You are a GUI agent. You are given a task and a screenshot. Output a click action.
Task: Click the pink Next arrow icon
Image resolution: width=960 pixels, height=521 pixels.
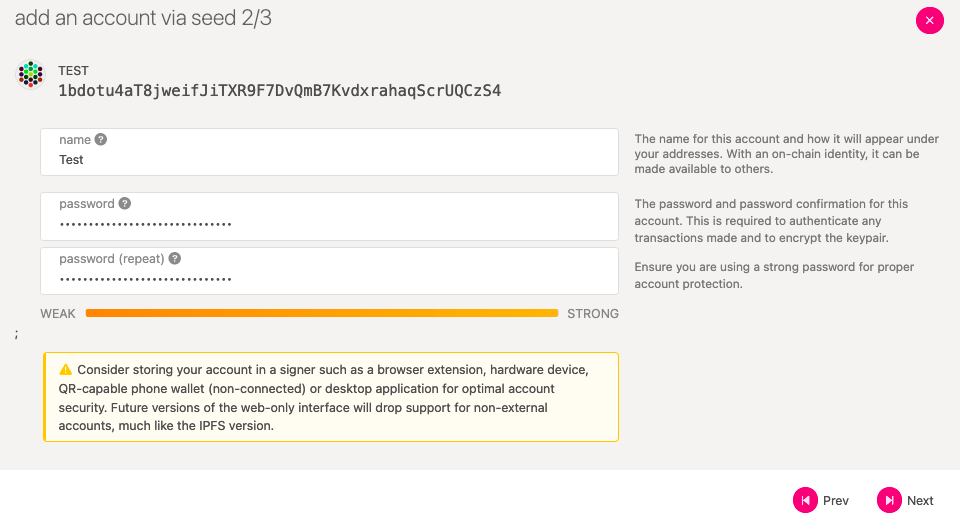[x=889, y=500]
